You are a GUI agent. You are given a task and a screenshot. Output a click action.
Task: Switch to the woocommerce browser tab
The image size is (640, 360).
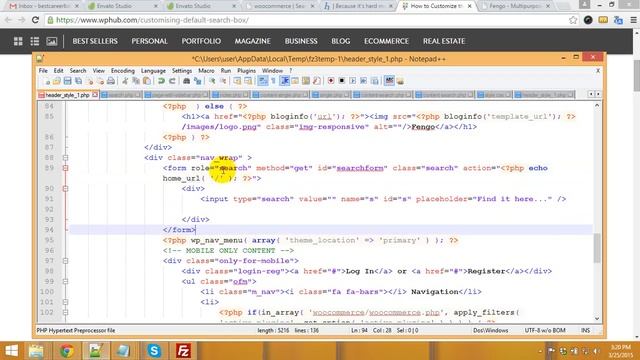click(279, 6)
